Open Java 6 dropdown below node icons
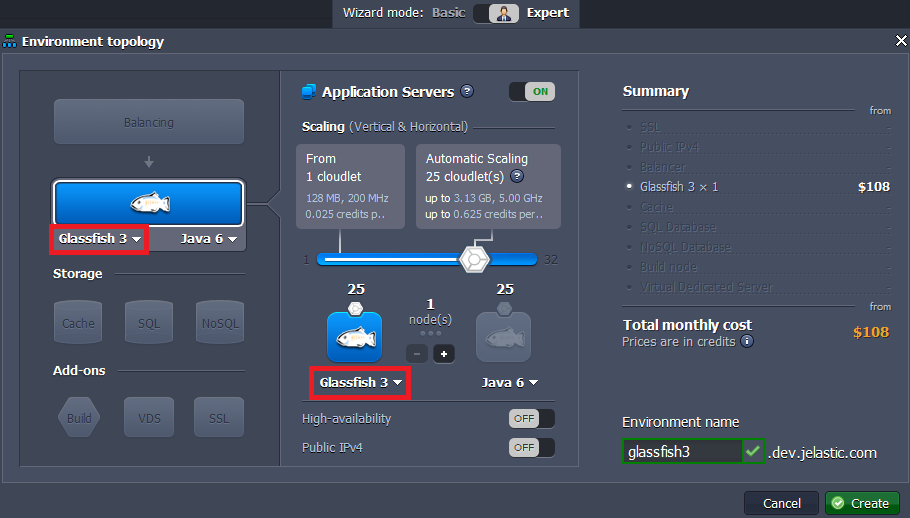Screen dimensions: 910x518 click(x=510, y=382)
